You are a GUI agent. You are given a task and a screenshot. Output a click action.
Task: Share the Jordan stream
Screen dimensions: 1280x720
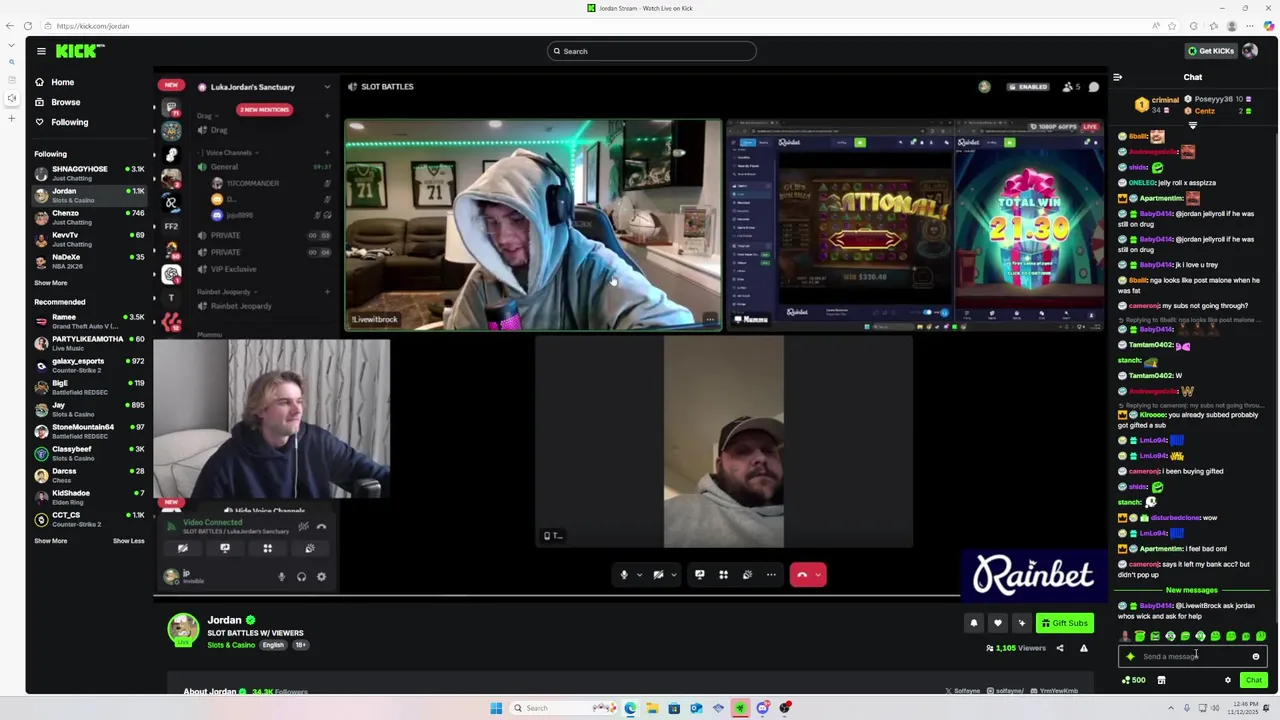(x=1060, y=648)
